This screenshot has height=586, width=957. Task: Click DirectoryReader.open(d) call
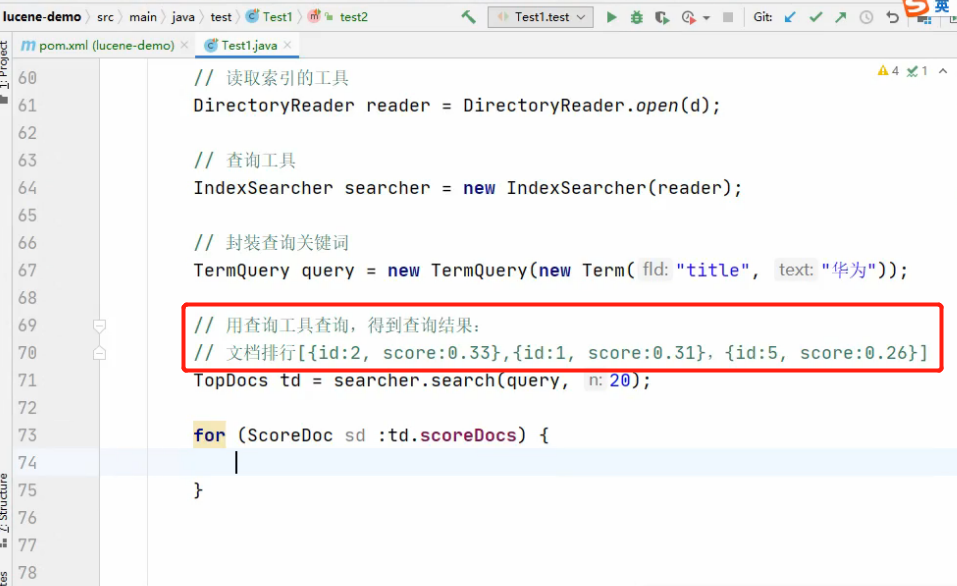pos(585,106)
